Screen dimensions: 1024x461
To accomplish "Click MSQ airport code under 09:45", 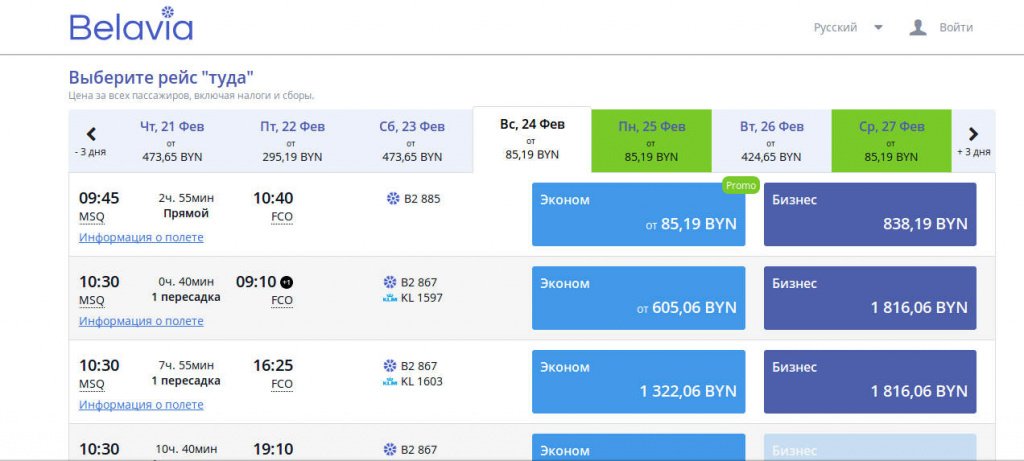I will point(91,217).
